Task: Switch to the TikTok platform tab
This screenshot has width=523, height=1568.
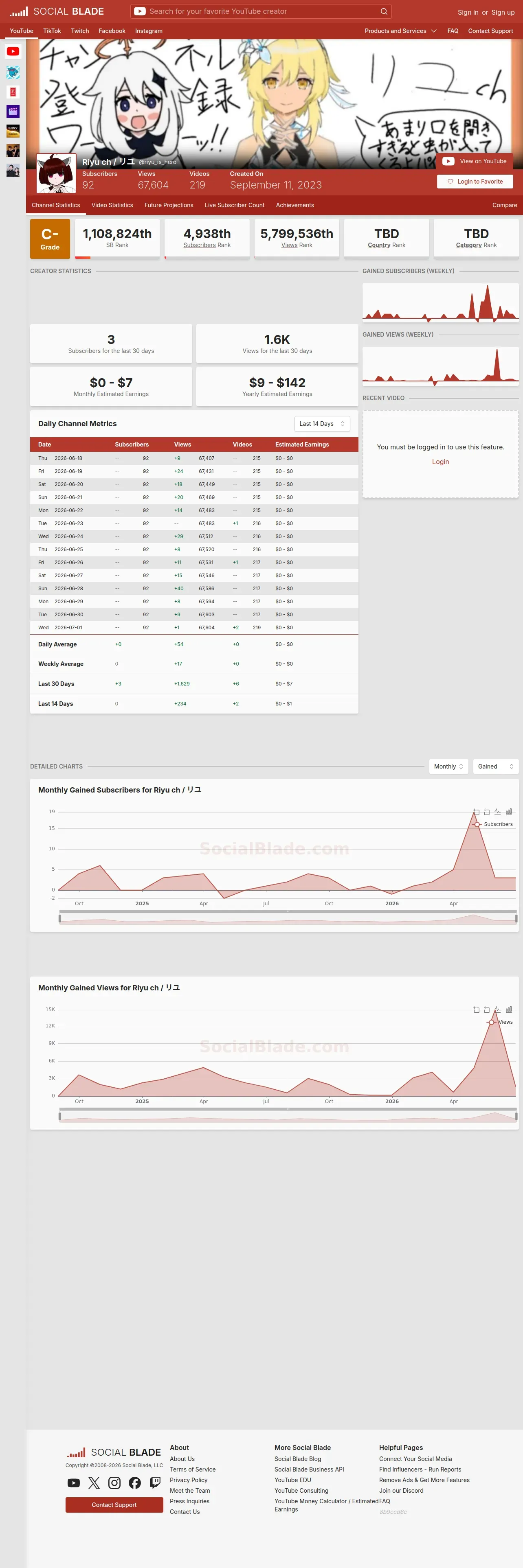Action: (52, 31)
